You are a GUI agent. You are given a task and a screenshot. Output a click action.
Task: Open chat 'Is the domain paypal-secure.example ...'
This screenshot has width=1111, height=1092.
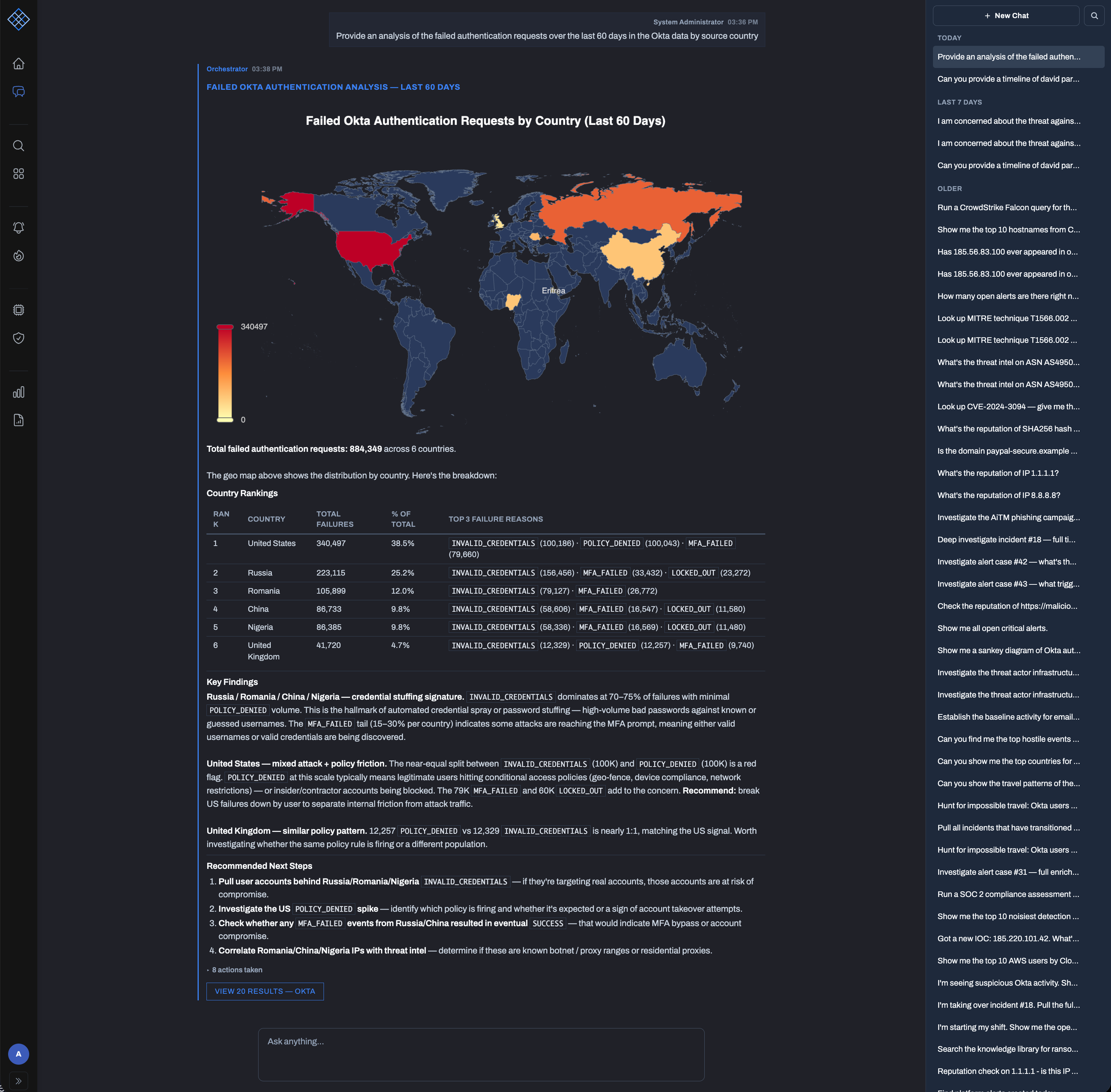pos(1018,451)
